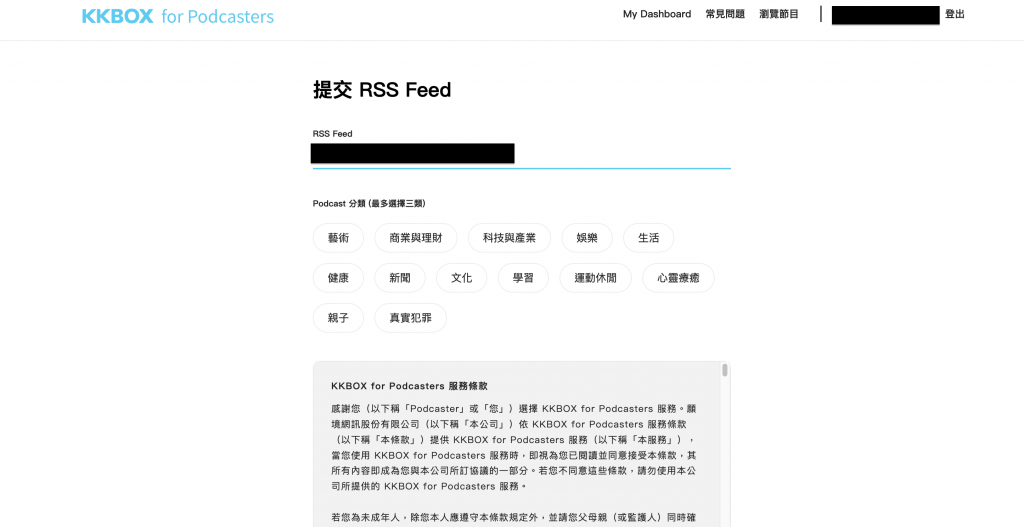1024x527 pixels.
Task: Click 'KKBOX for Podcasters 服務條款' title
Action: 409,386
